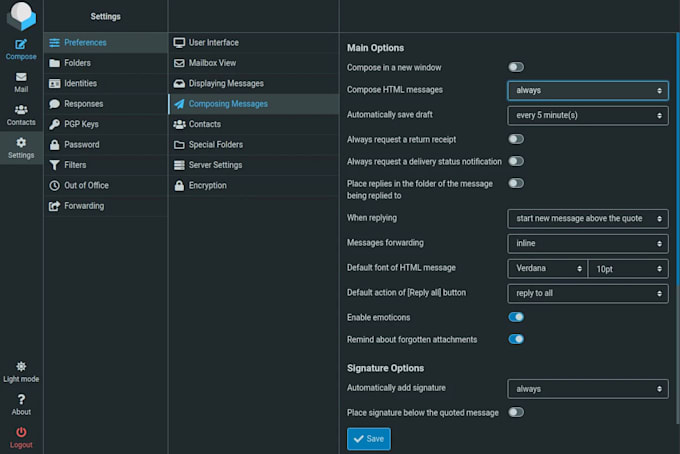This screenshot has height=454, width=680.
Task: Click the "Automatically save draft" label
Action: click(389, 114)
